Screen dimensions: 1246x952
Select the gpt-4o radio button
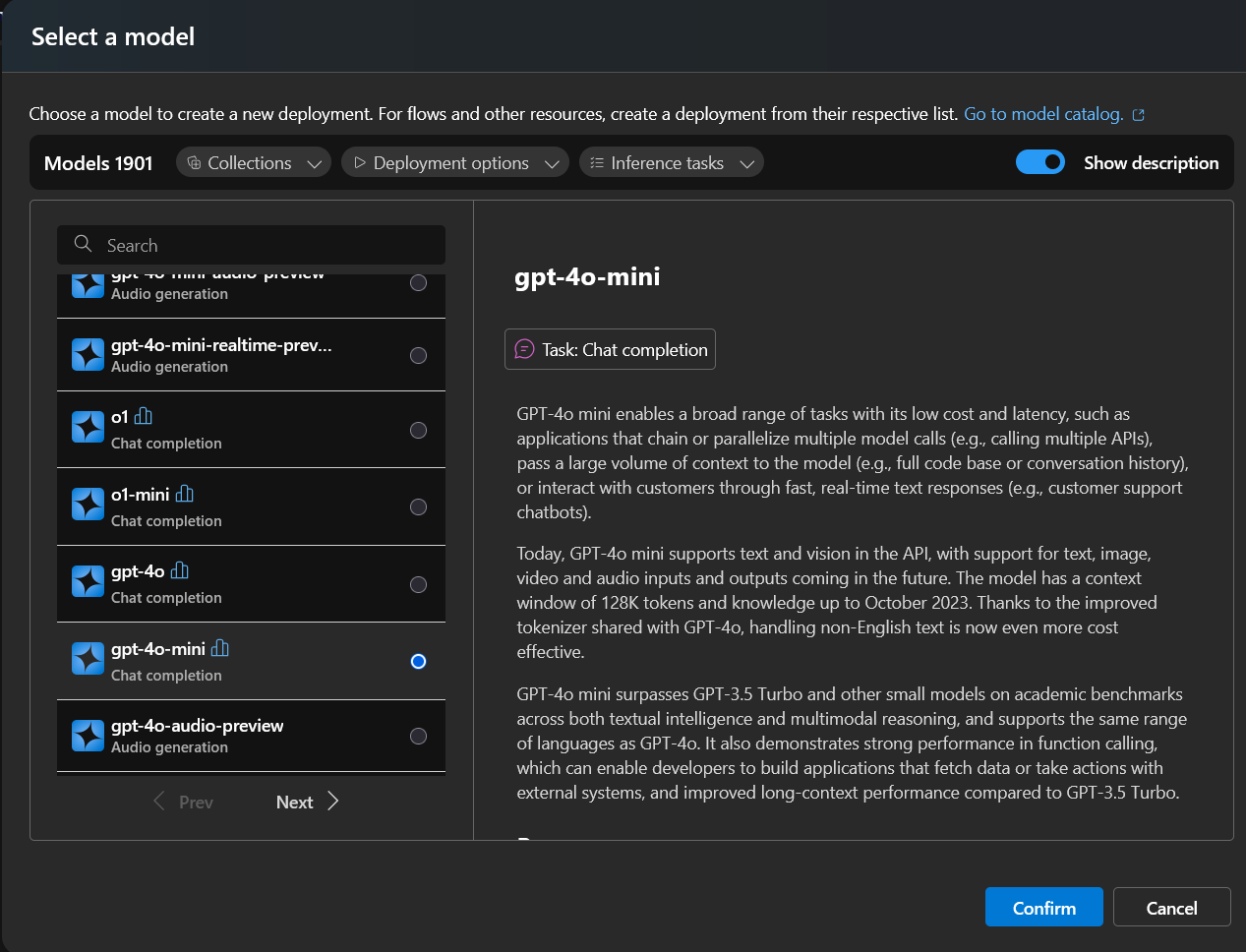tap(418, 584)
